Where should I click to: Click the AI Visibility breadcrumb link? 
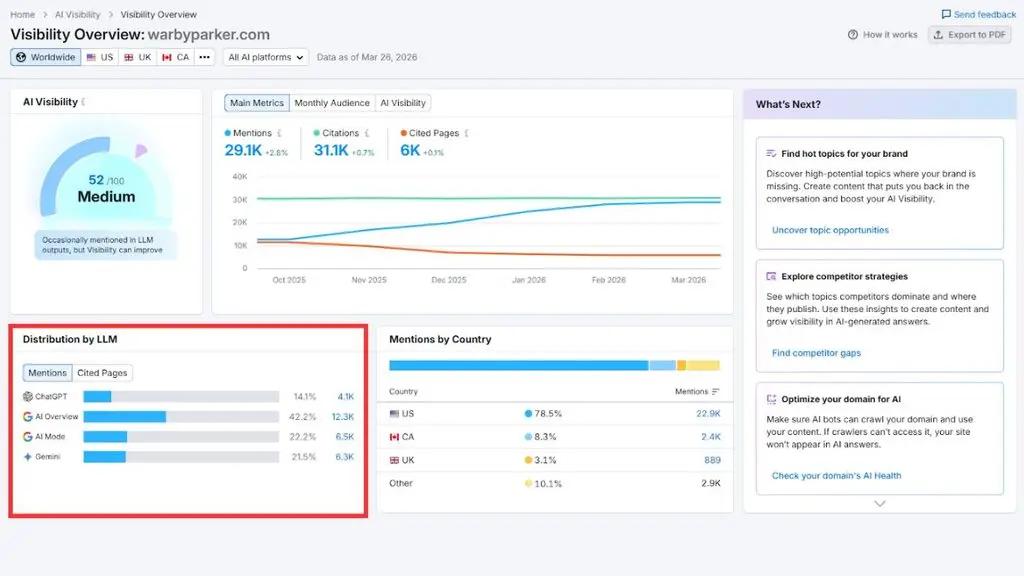pyautogui.click(x=78, y=14)
